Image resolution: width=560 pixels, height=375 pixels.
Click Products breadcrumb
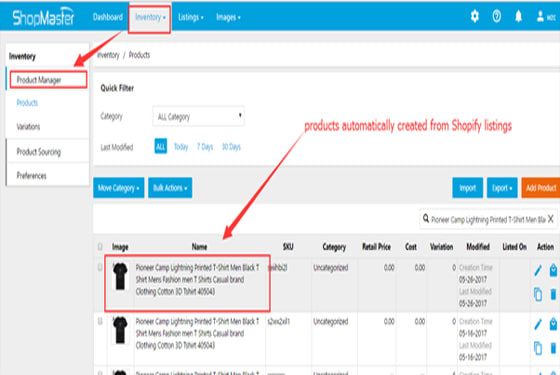click(x=139, y=55)
